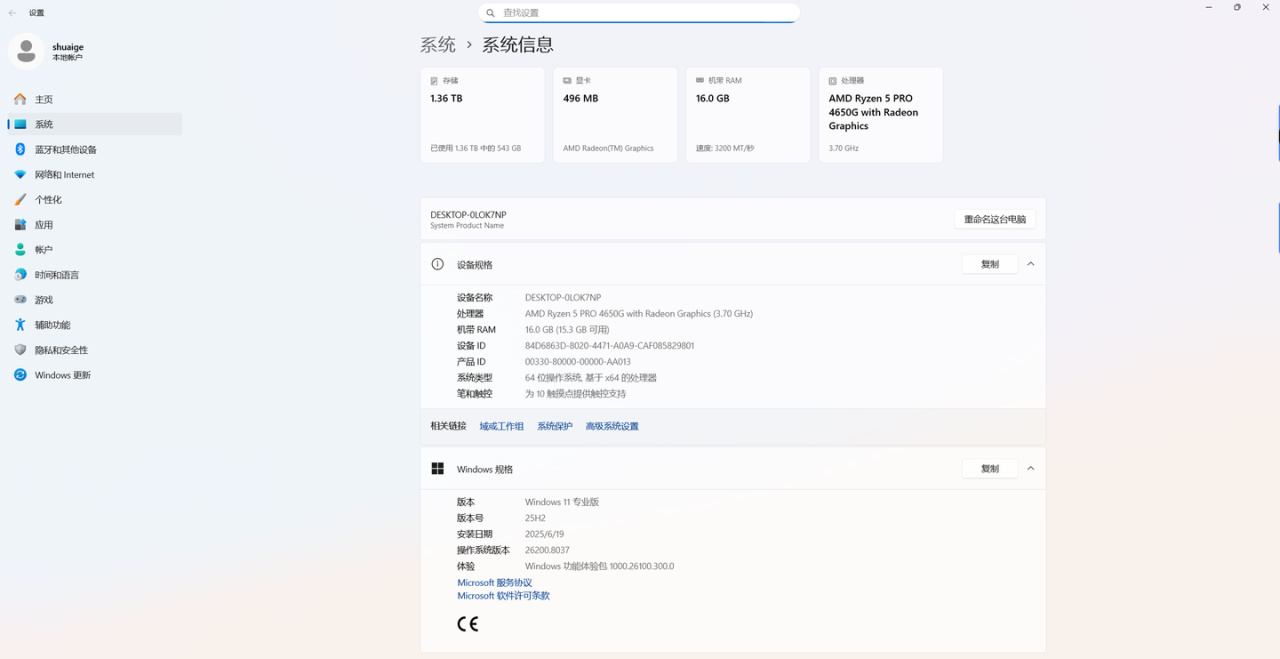The image size is (1280, 659).
Task: Click the Bluetooth icon for 蓝牙和其他设备
Action: (20, 149)
